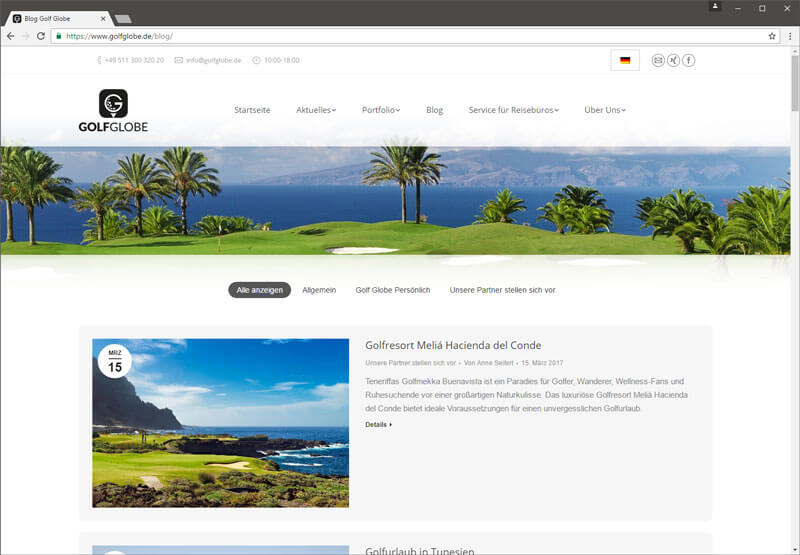Image resolution: width=800 pixels, height=555 pixels.
Task: Click the browser back arrow
Action: [x=11, y=36]
